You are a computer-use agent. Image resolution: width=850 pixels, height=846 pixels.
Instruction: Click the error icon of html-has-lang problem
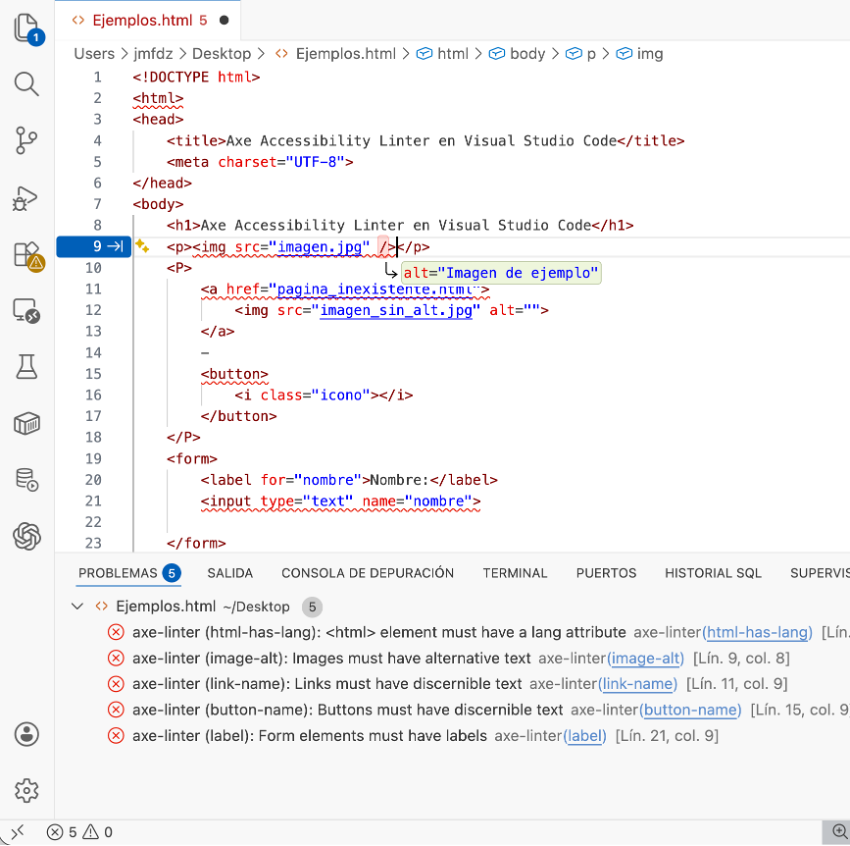click(x=115, y=632)
